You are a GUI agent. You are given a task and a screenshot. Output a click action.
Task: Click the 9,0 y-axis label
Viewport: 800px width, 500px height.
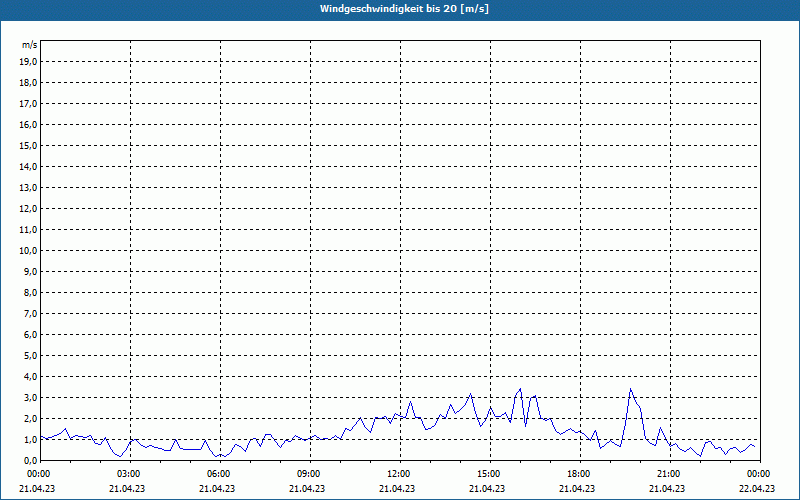tap(30, 271)
